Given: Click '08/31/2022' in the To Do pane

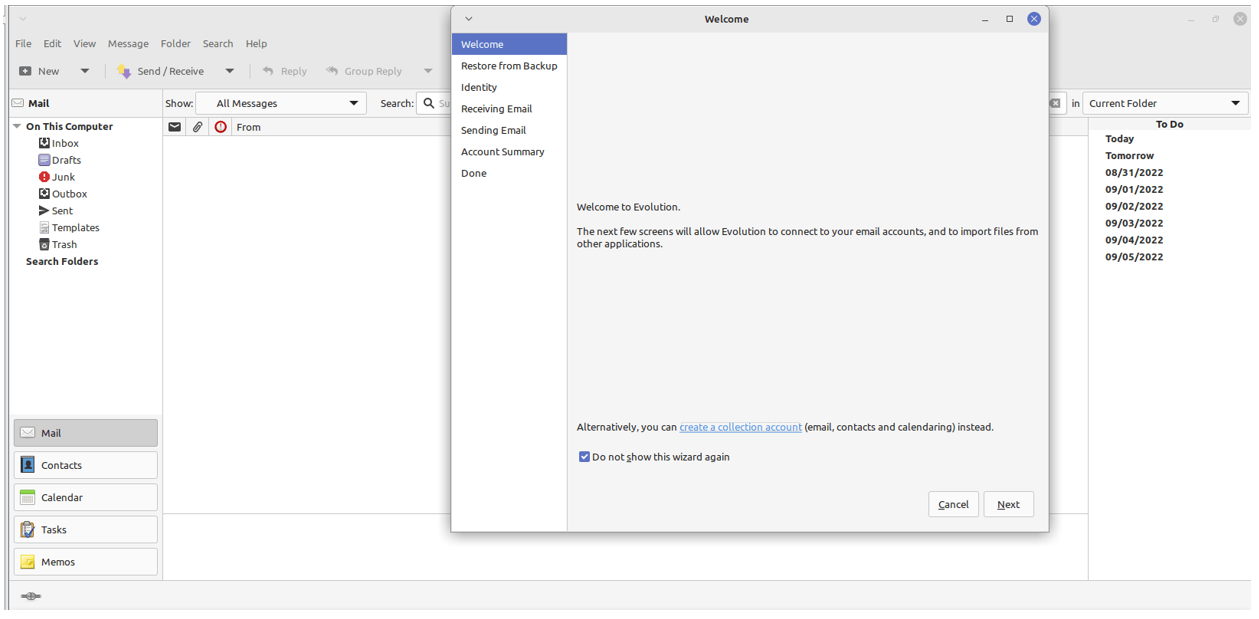Looking at the screenshot, I should coord(1134,173).
